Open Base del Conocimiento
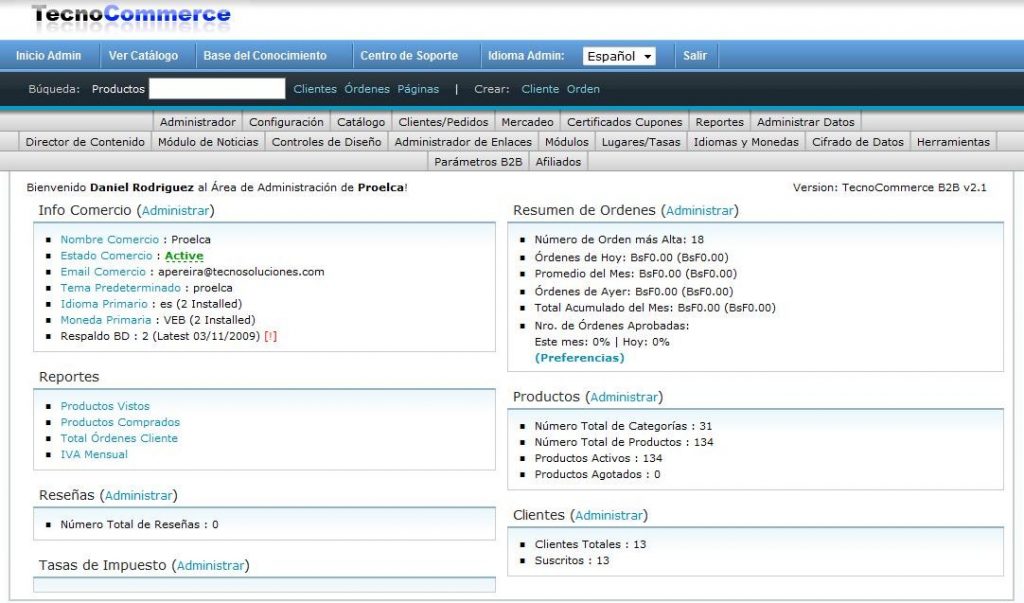The width and height of the screenshot is (1024, 603). [x=265, y=56]
